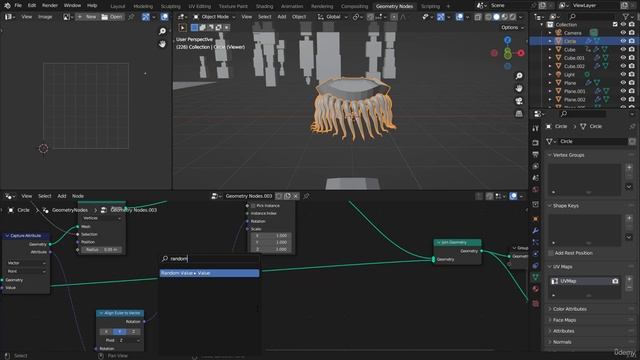This screenshot has height=360, width=640.
Task: Add a UV map with plus button
Action: coord(629,279)
